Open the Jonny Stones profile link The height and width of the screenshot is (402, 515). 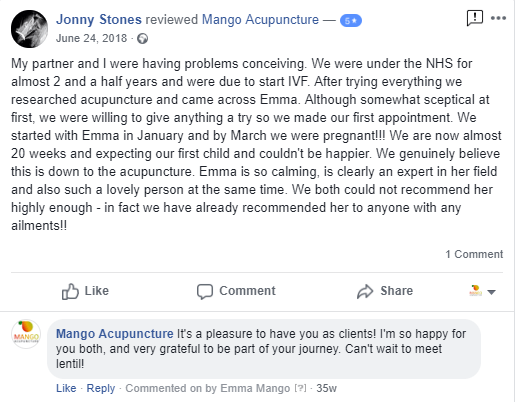(x=99, y=19)
